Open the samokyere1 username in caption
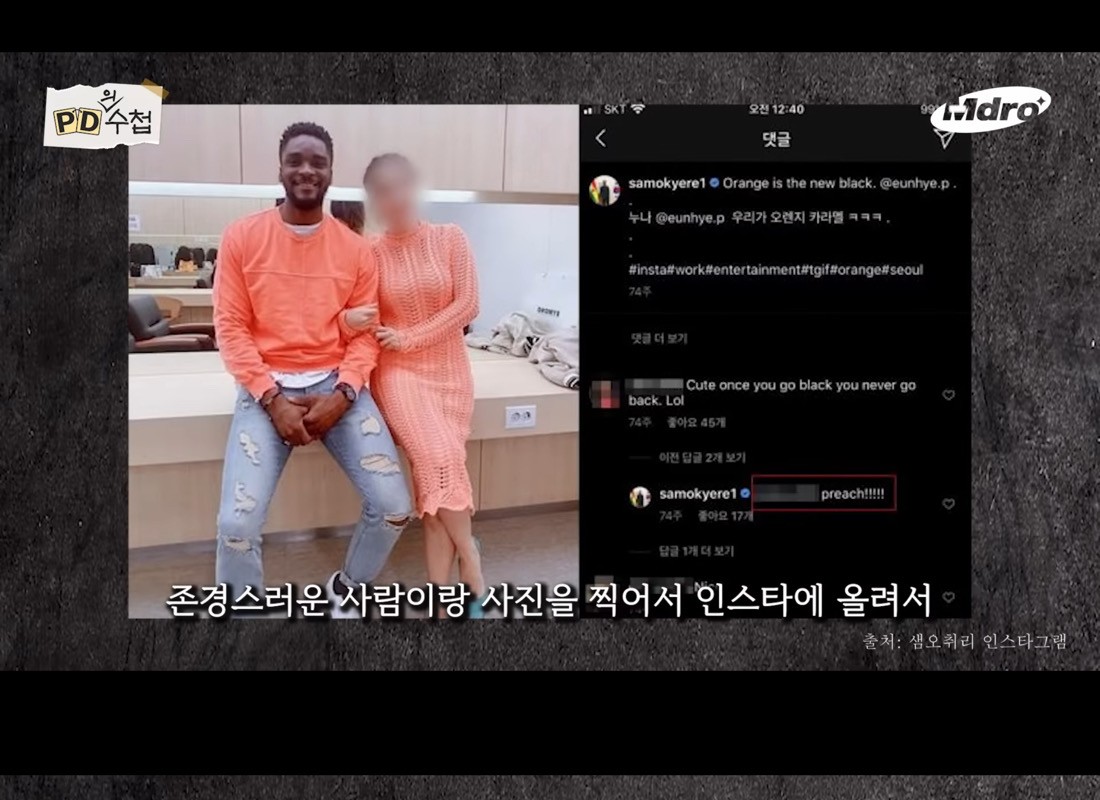Screen dimensions: 1100x800 [x=667, y=184]
